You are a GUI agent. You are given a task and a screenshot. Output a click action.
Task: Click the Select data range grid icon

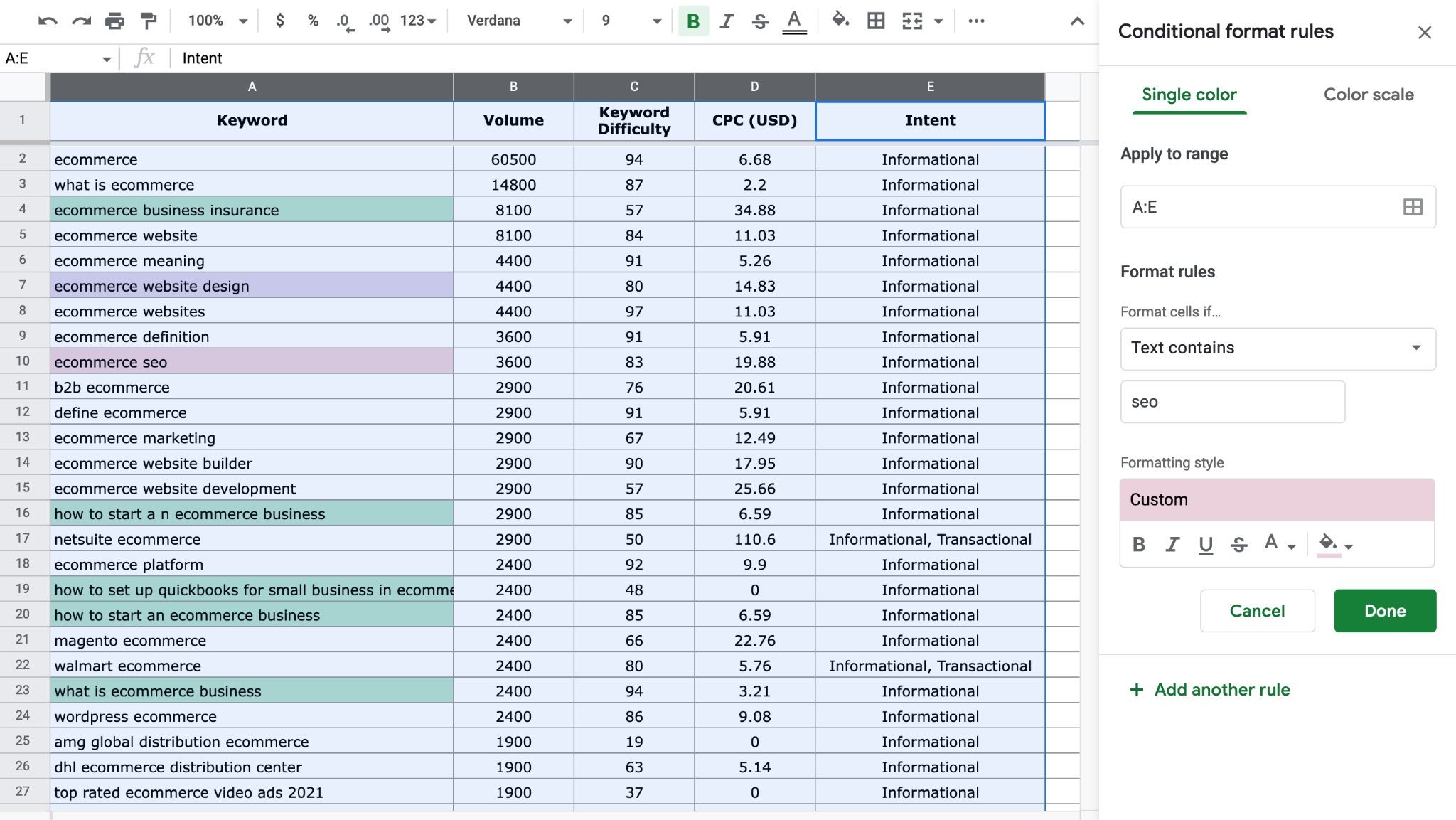tap(1412, 207)
